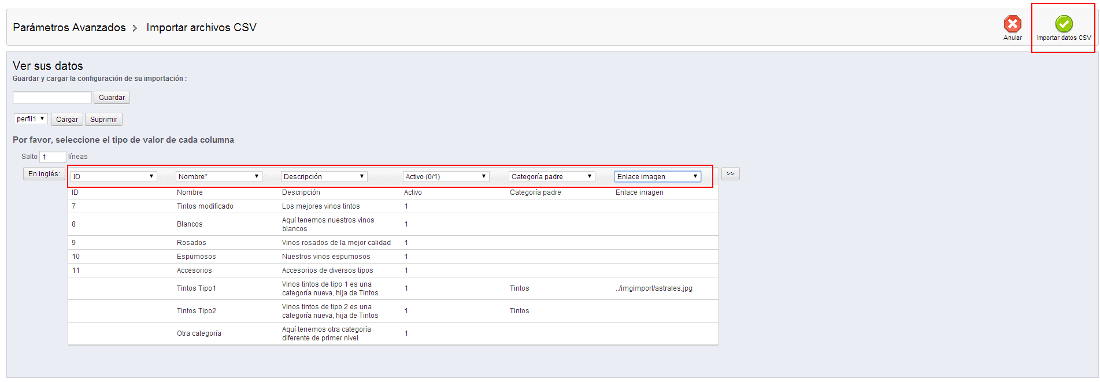
Task: Focus the configuration name input field
Action: point(53,97)
